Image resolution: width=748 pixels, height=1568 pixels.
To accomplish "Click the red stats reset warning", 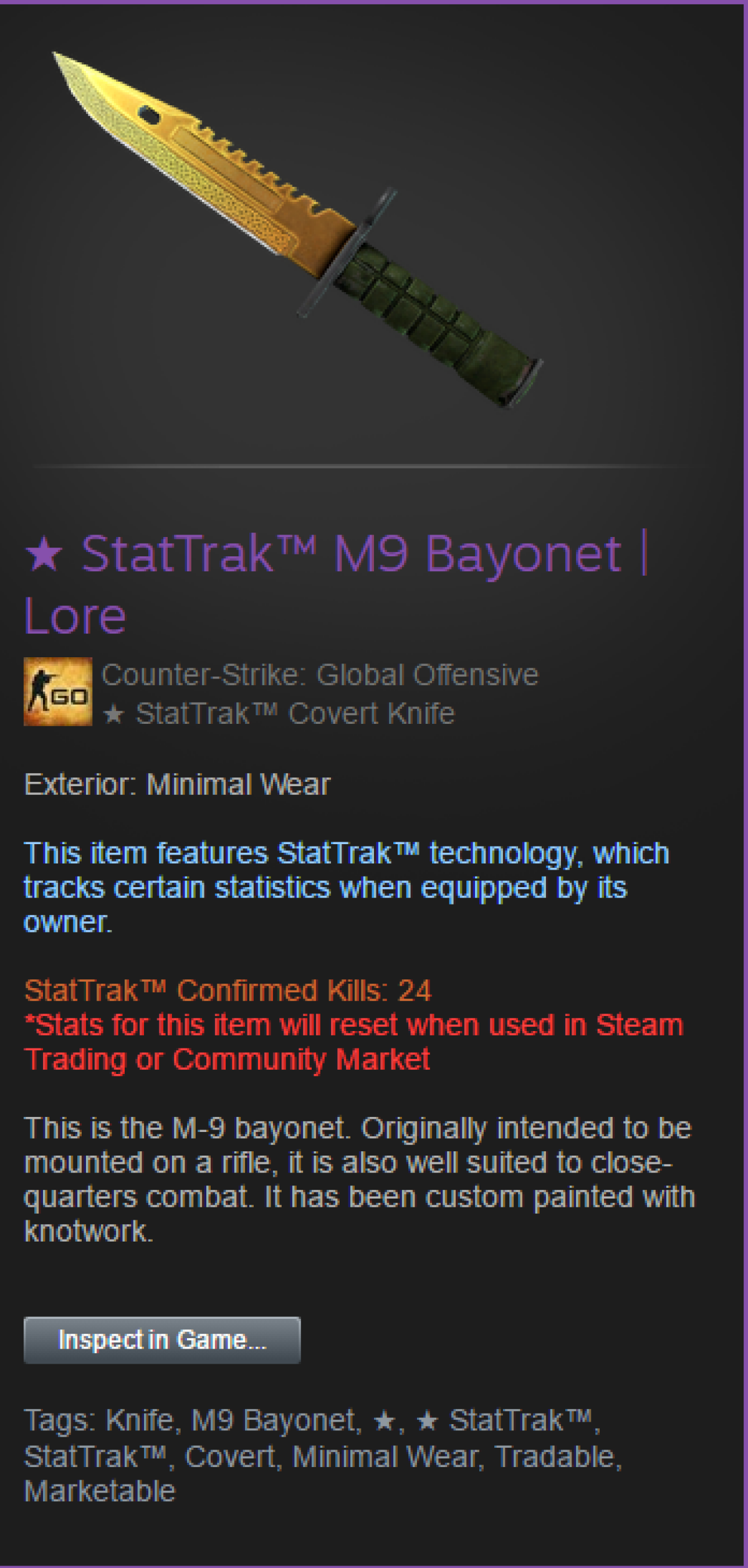I will [x=353, y=1042].
